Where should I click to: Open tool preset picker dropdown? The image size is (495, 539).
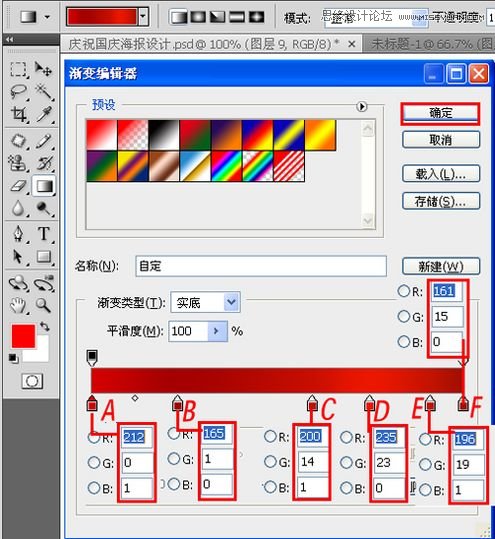[47, 16]
